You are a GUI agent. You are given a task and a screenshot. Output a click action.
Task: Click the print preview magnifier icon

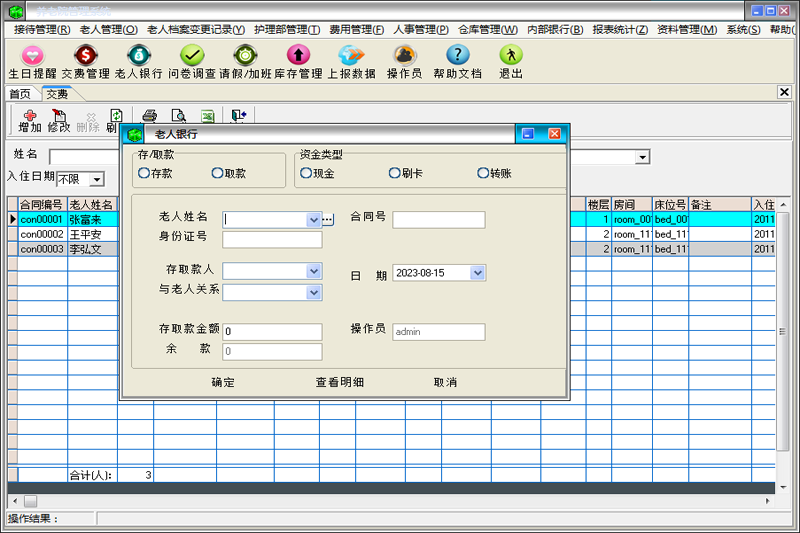click(x=179, y=116)
